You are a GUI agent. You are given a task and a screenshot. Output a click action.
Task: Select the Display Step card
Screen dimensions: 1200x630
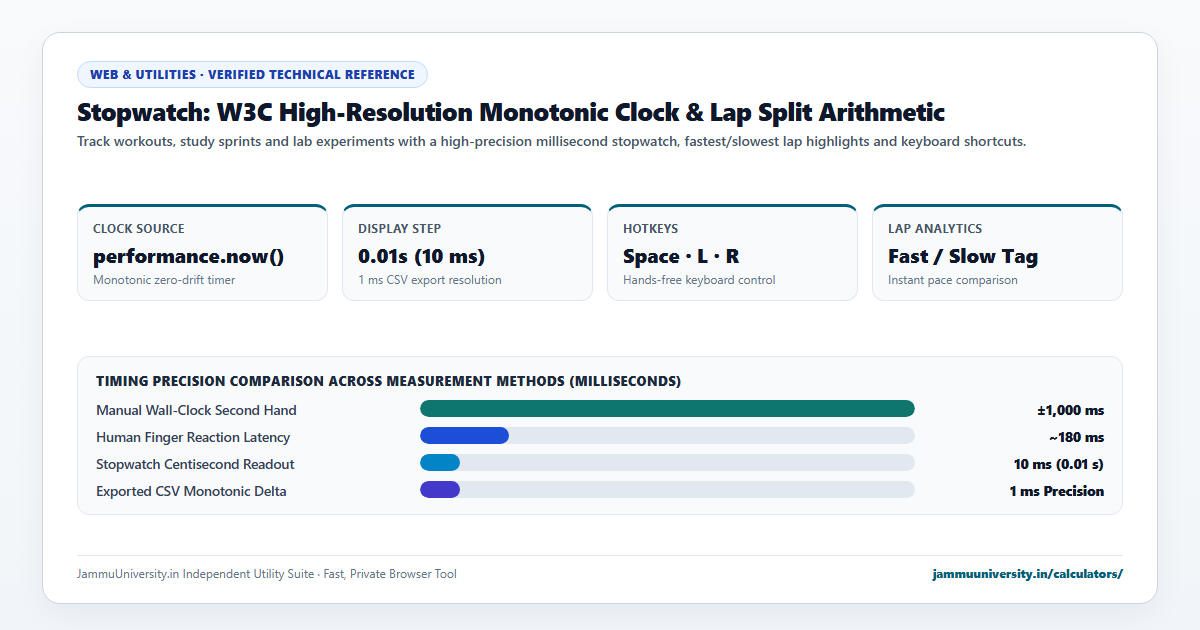467,252
